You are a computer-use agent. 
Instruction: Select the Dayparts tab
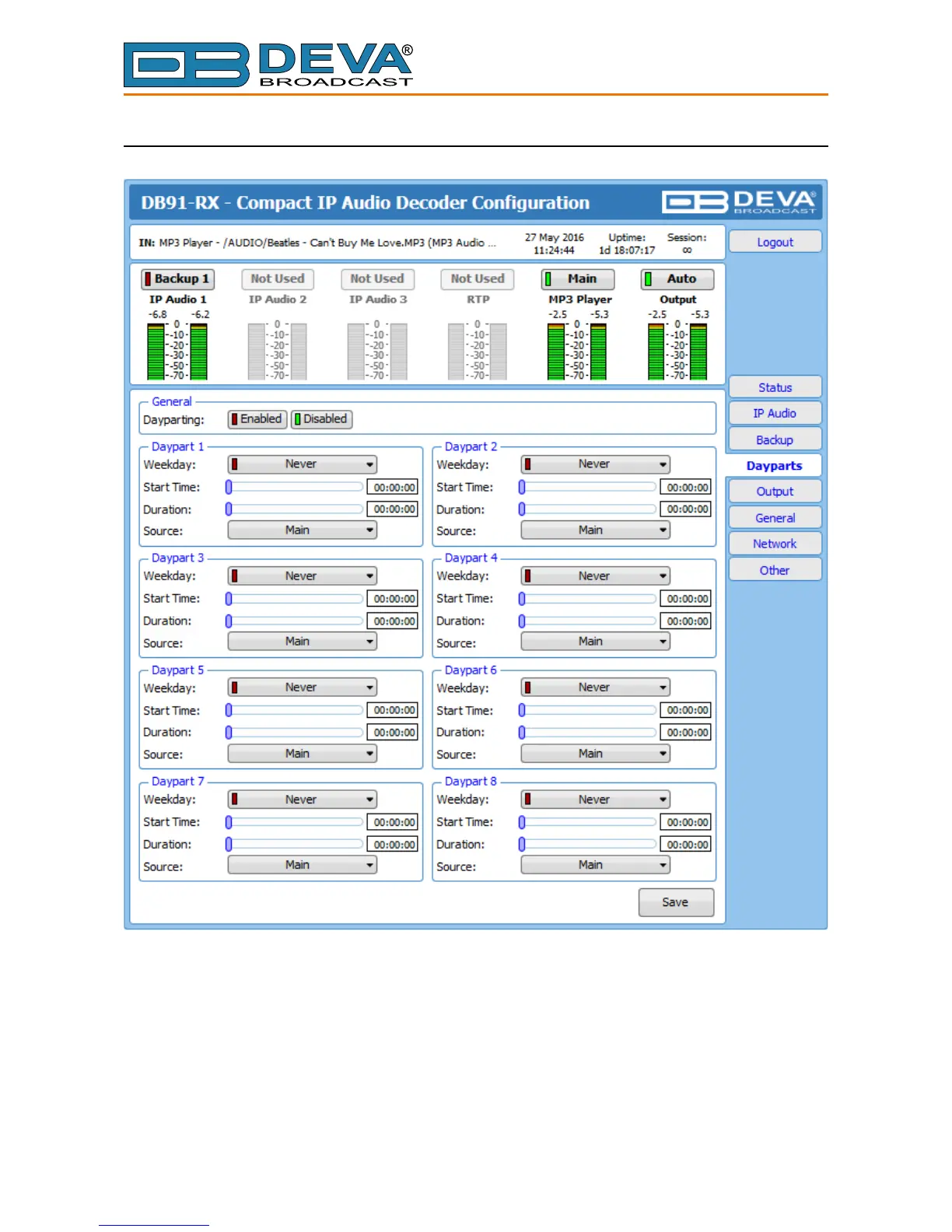(x=774, y=466)
